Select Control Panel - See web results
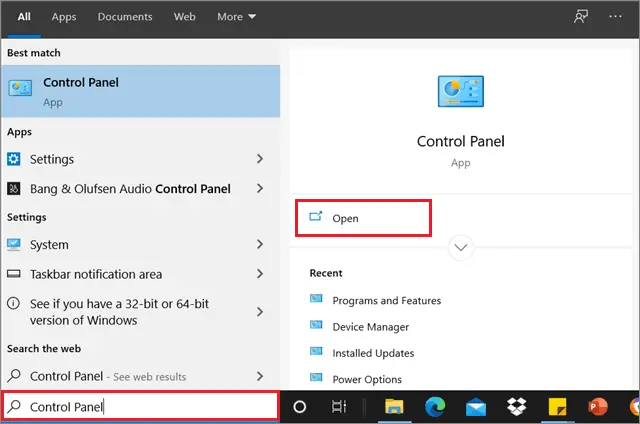Image resolution: width=640 pixels, height=424 pixels. 140,376
